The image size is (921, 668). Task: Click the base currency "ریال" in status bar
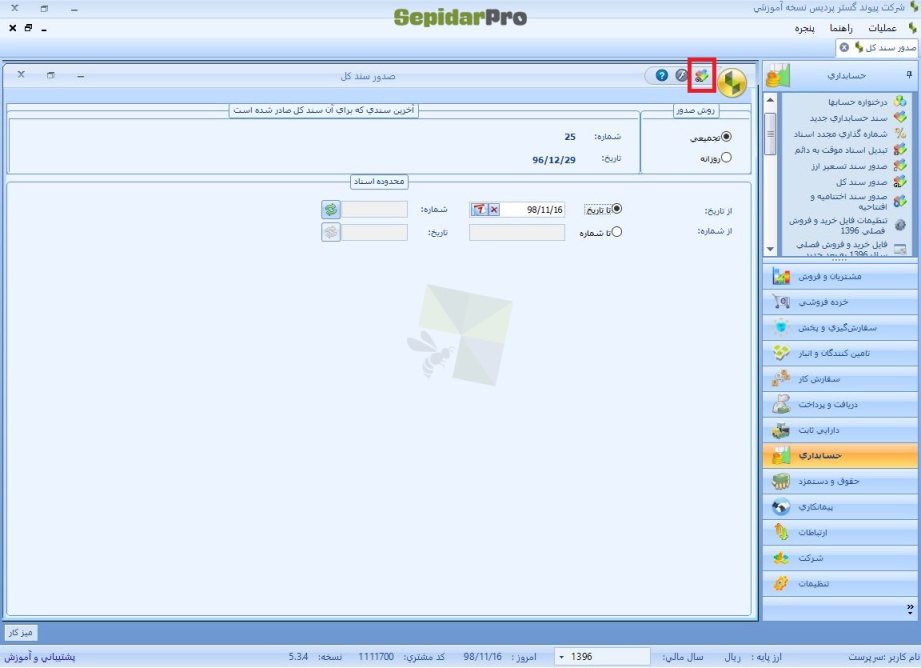[x=732, y=657]
